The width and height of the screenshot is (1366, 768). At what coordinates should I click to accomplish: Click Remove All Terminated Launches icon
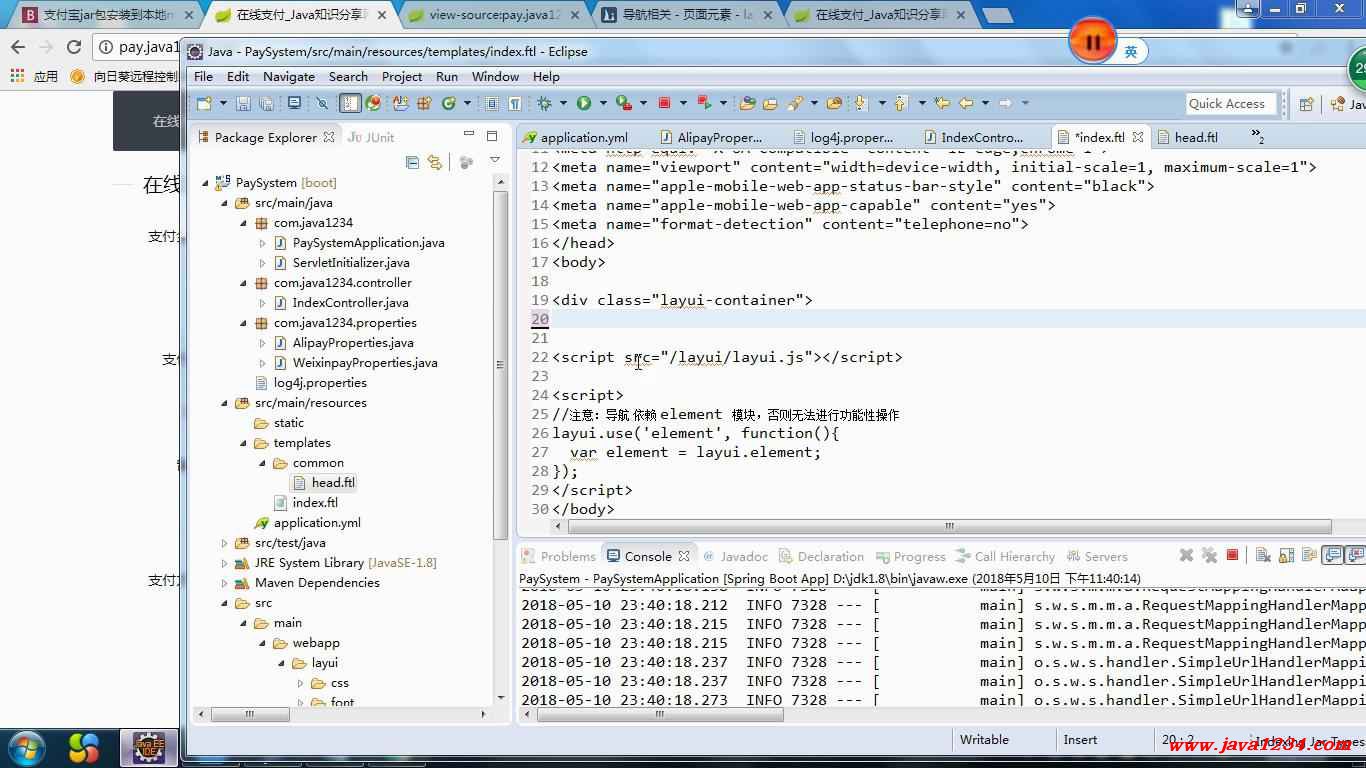1209,555
